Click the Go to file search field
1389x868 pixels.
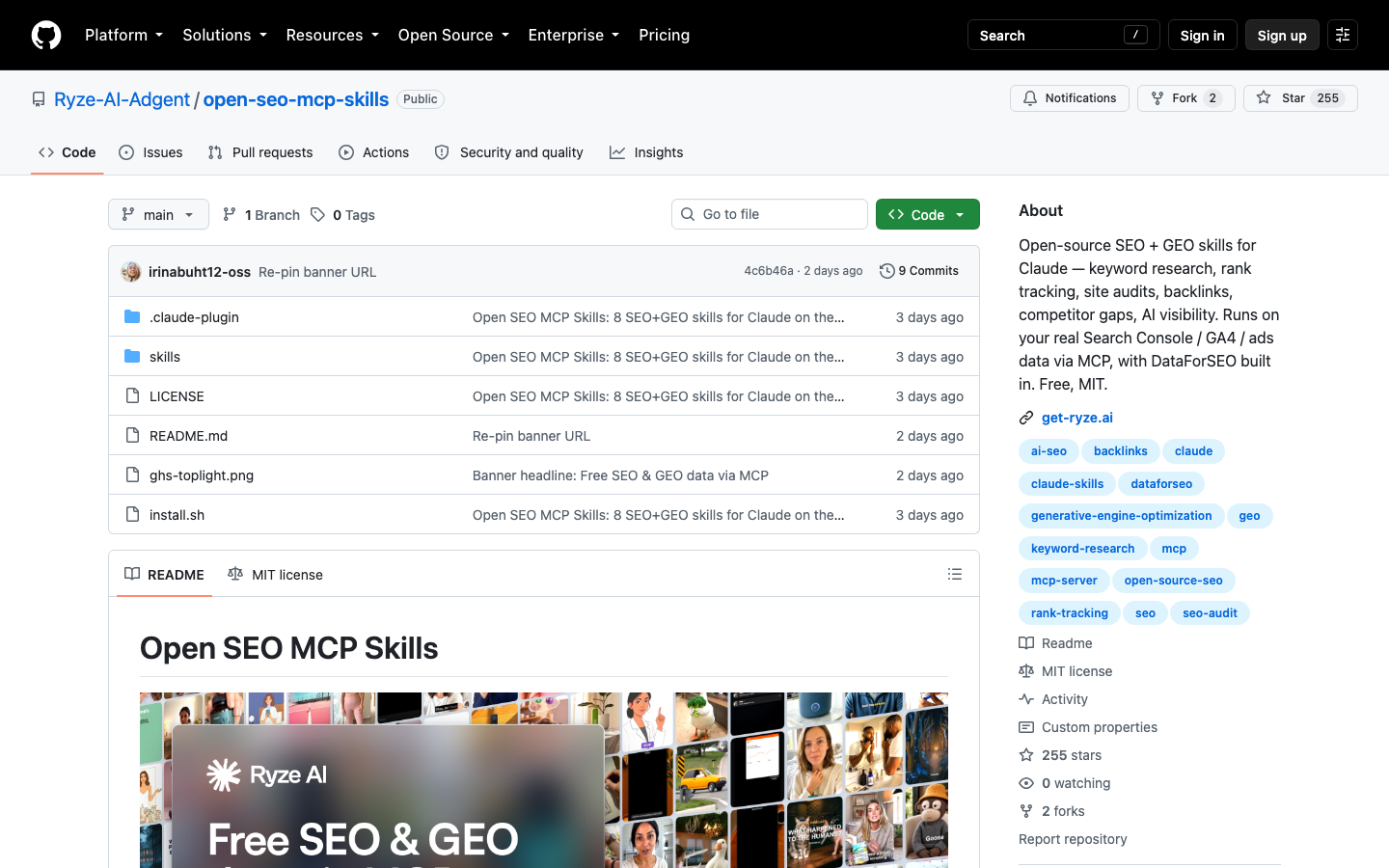coord(770,214)
